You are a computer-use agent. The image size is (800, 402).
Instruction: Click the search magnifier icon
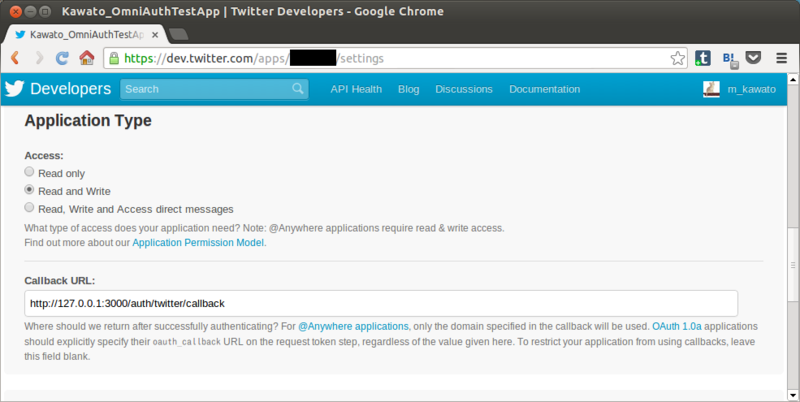pyautogui.click(x=298, y=89)
